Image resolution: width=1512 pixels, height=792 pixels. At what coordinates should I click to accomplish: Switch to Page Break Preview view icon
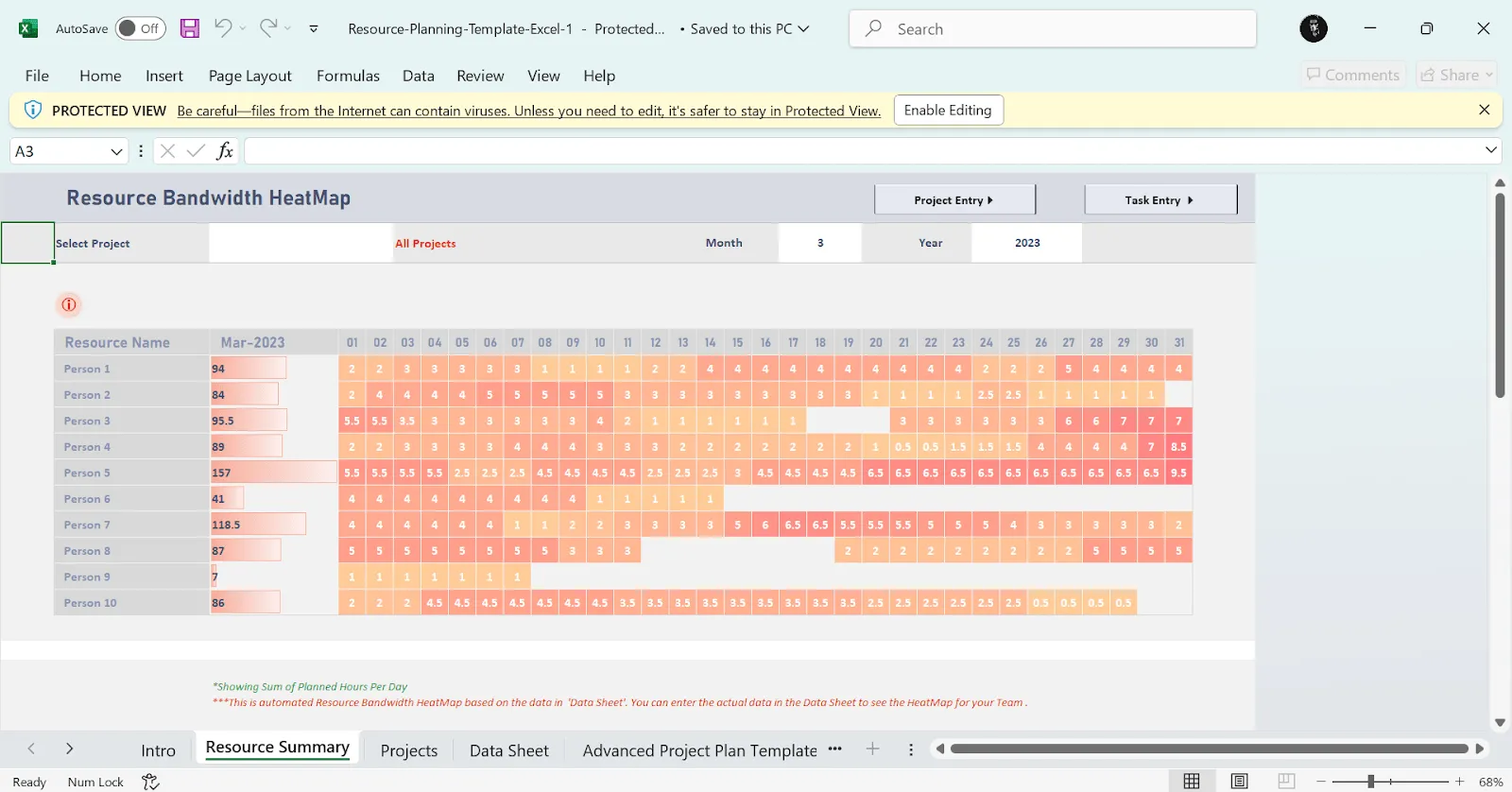[x=1286, y=782]
